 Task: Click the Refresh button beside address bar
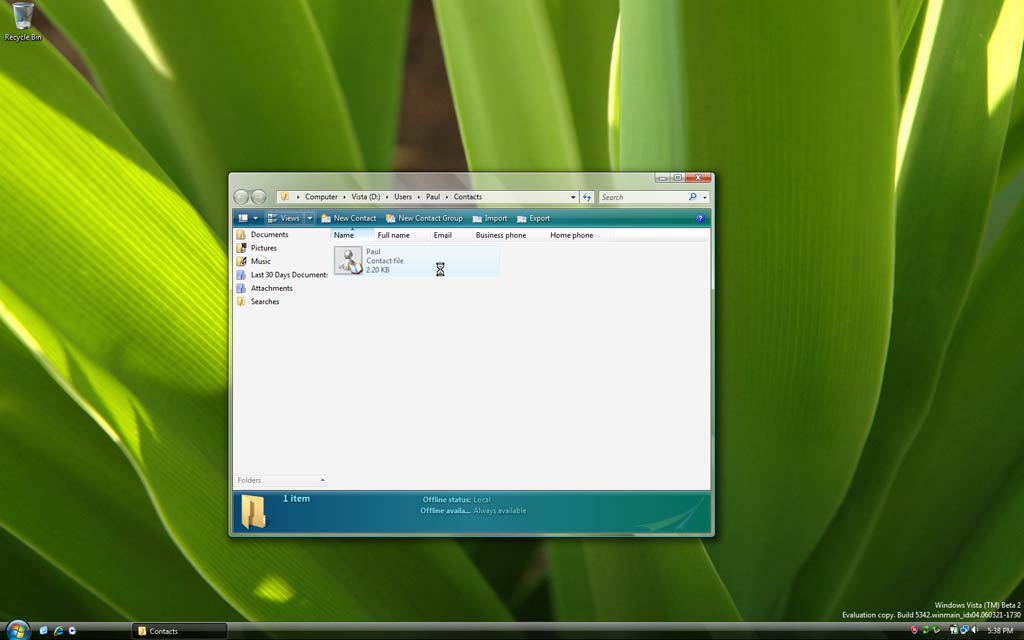point(587,197)
